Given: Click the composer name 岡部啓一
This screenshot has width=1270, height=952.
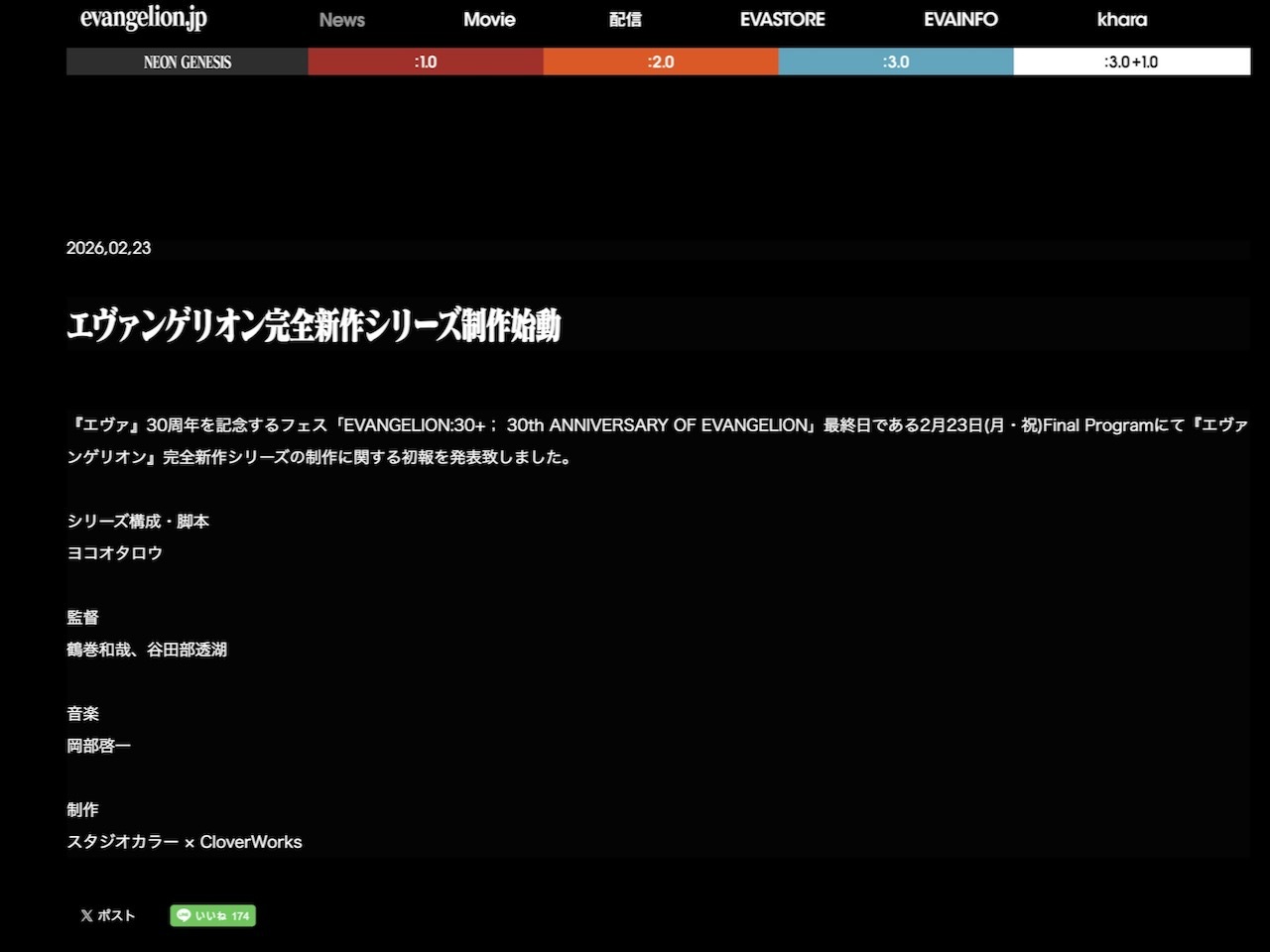Looking at the screenshot, I should coord(98,746).
